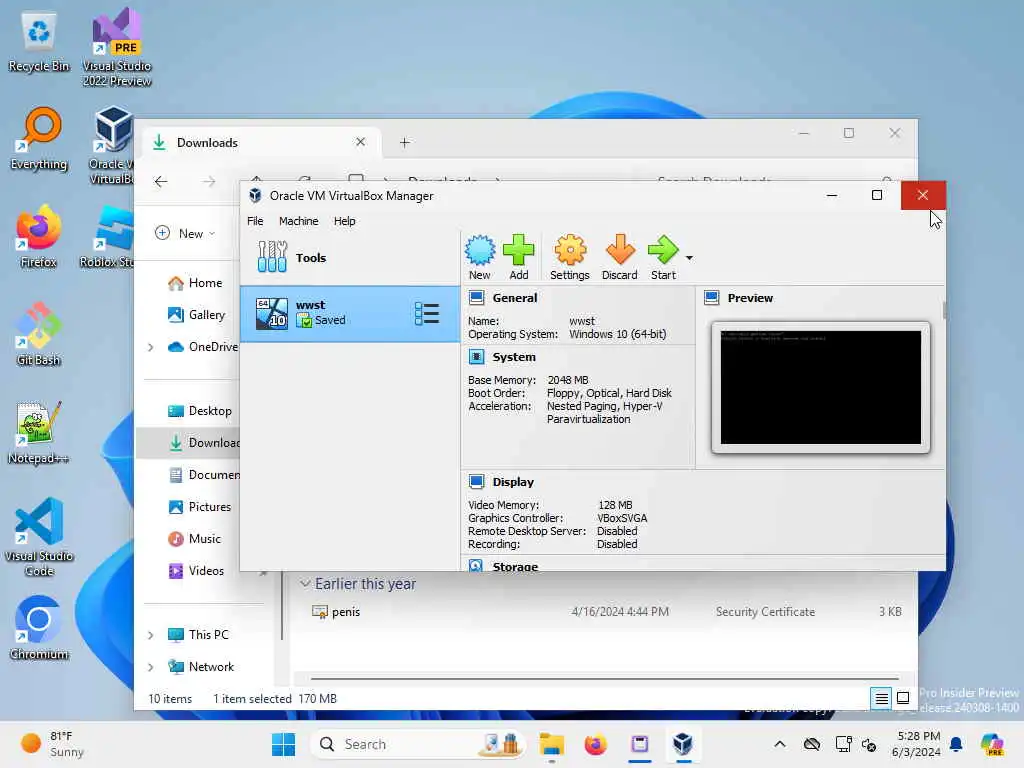
Task: Start the VM with green arrow icon
Action: pos(663,257)
